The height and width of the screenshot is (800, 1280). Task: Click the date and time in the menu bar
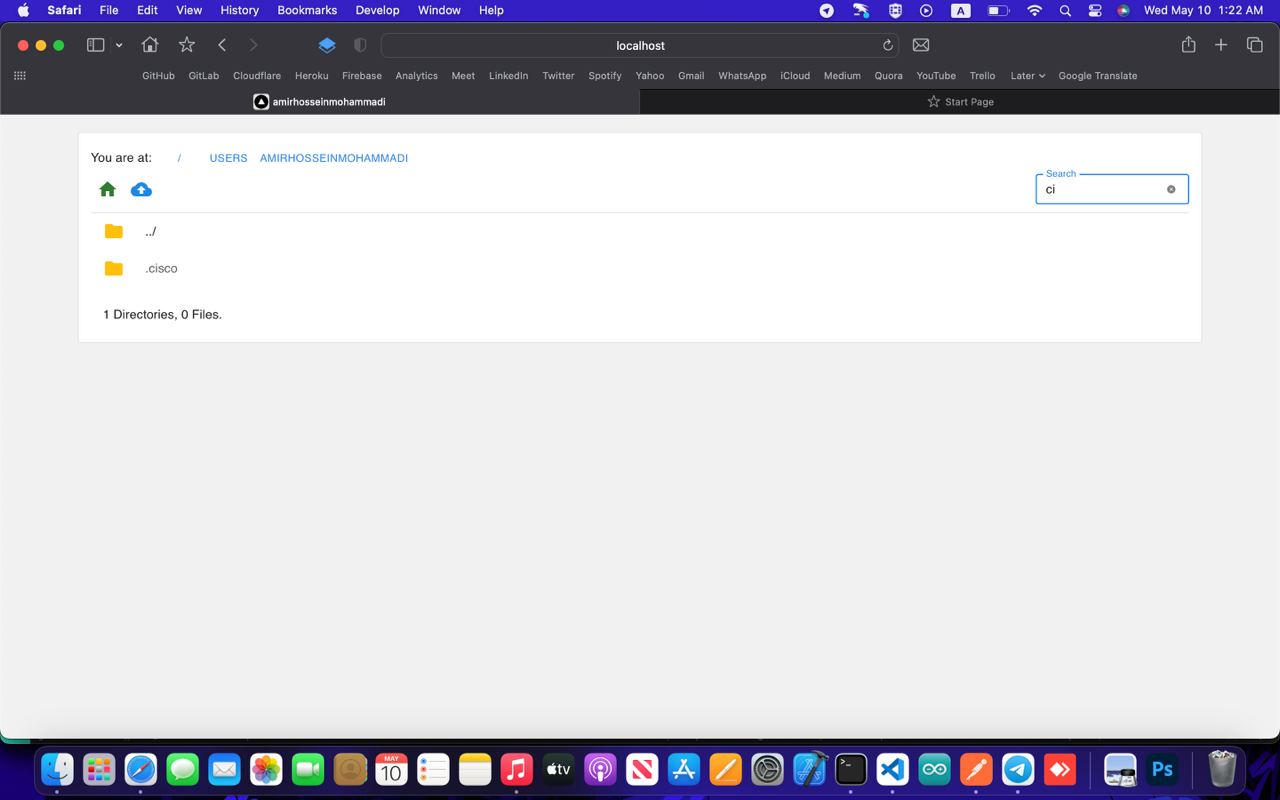coord(1203,10)
